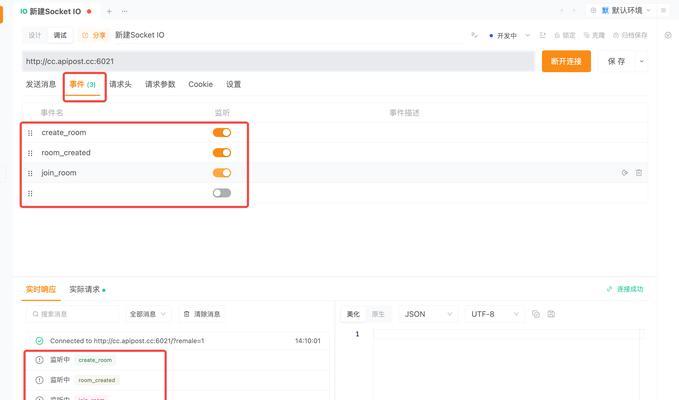Click the 归档保存 archive icon

(x=616, y=35)
